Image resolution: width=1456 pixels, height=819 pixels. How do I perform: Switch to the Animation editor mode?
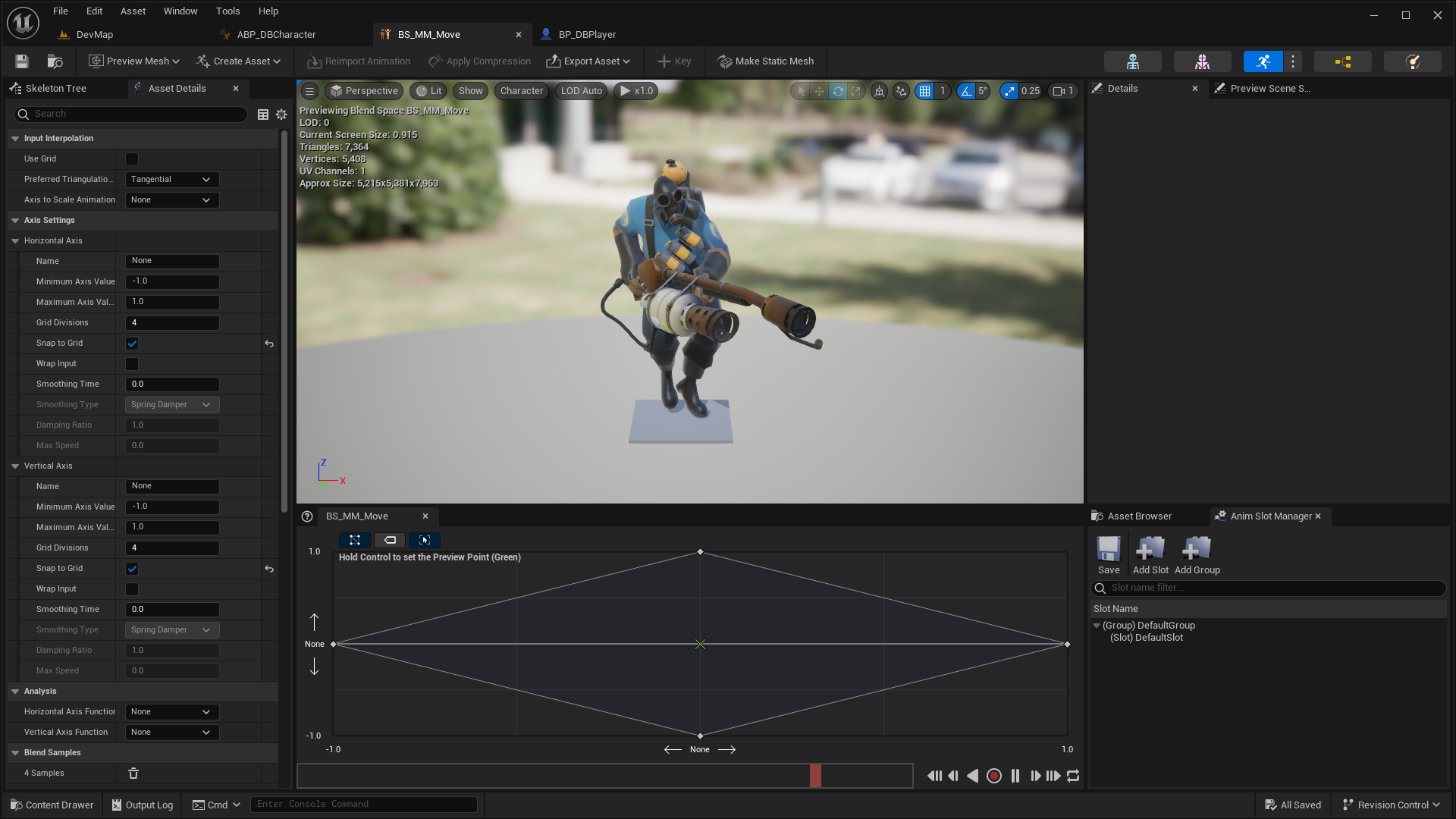pos(1263,61)
